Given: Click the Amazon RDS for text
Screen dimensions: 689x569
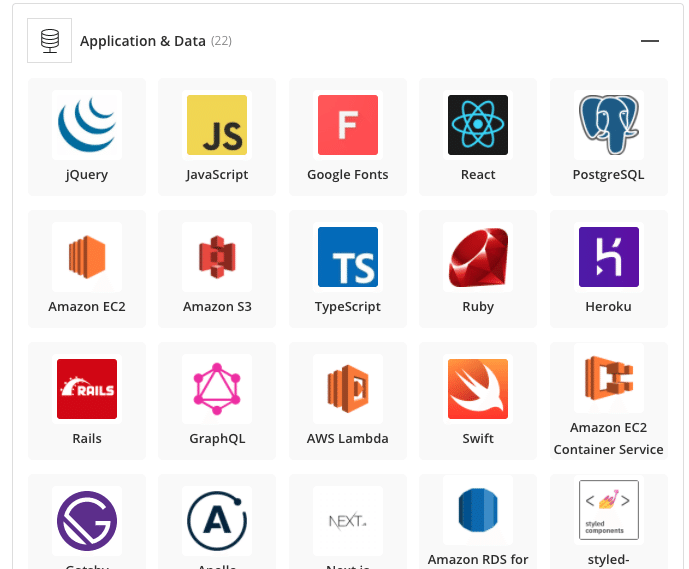Looking at the screenshot, I should pyautogui.click(x=478, y=560).
